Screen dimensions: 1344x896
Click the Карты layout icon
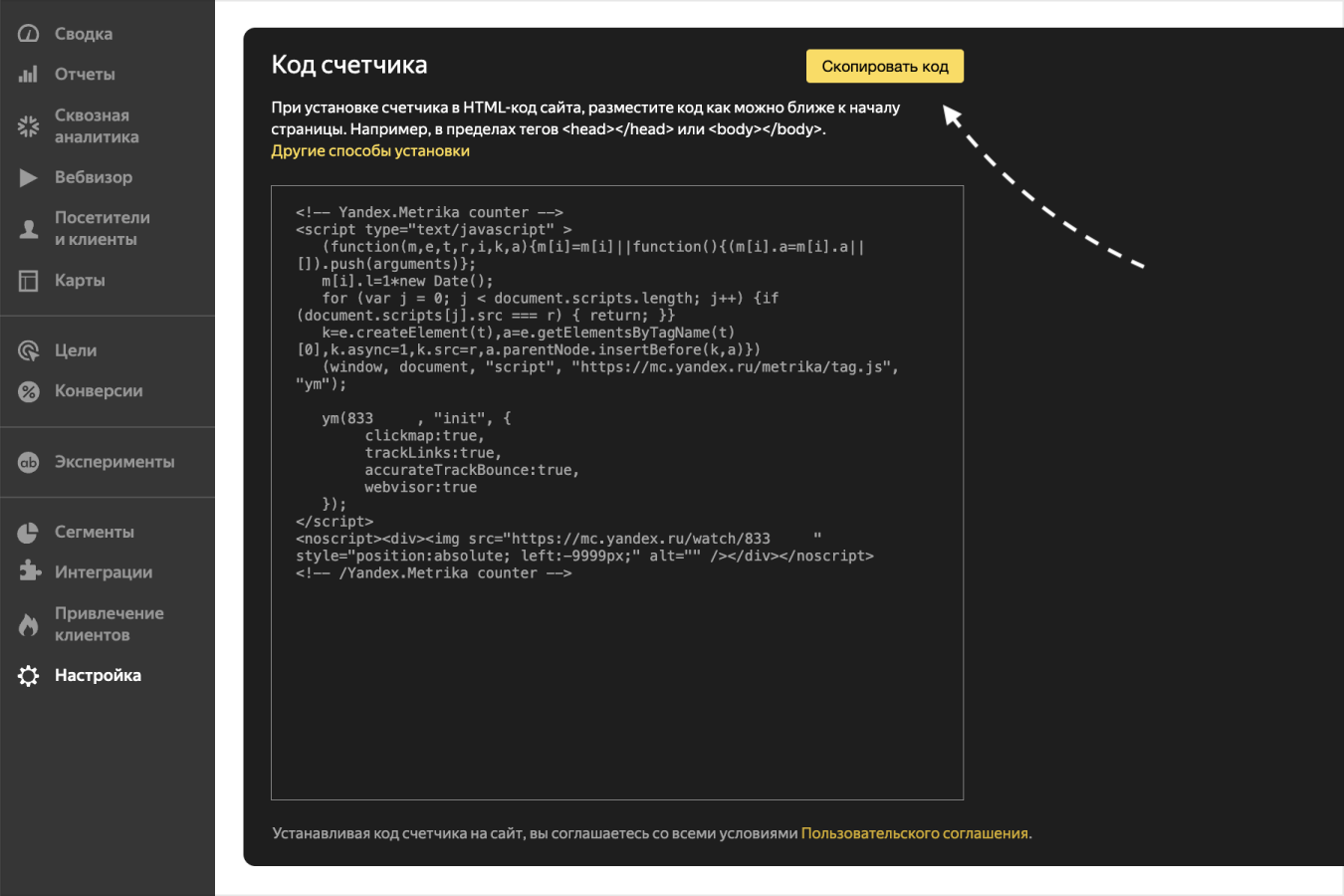coord(28,281)
